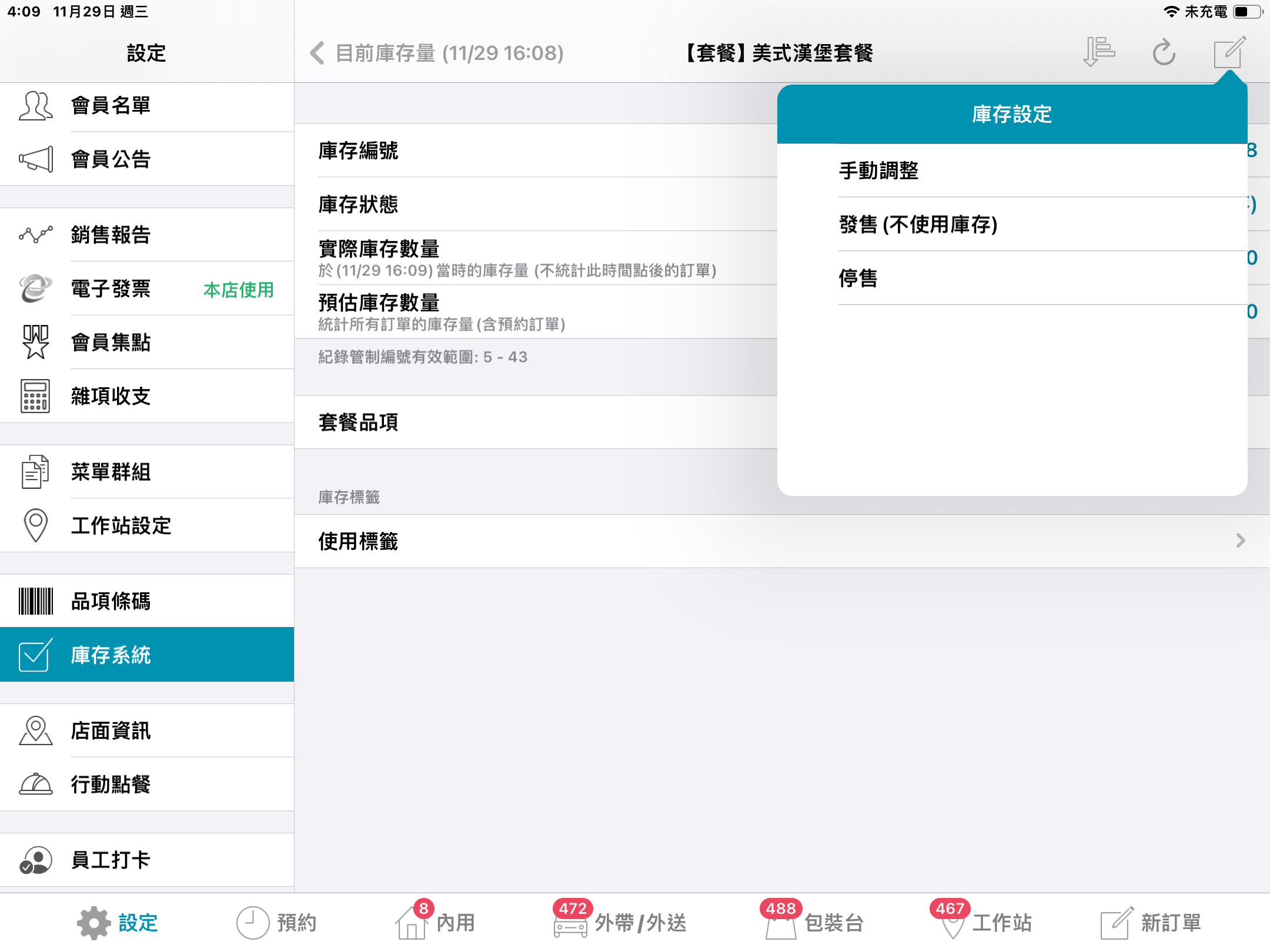The height and width of the screenshot is (952, 1270).
Task: Open the 店面資訊 map pin icon
Action: [35, 730]
